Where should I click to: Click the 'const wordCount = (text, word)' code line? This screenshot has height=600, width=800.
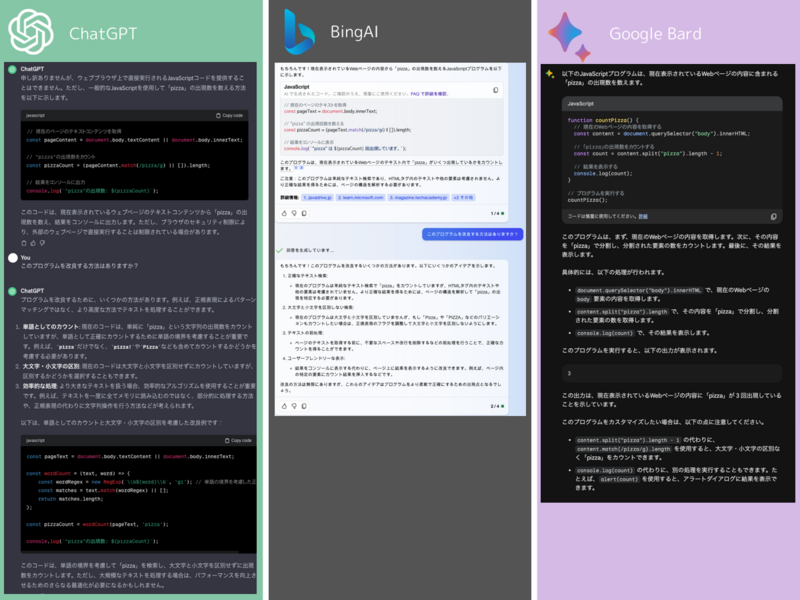pos(78,473)
